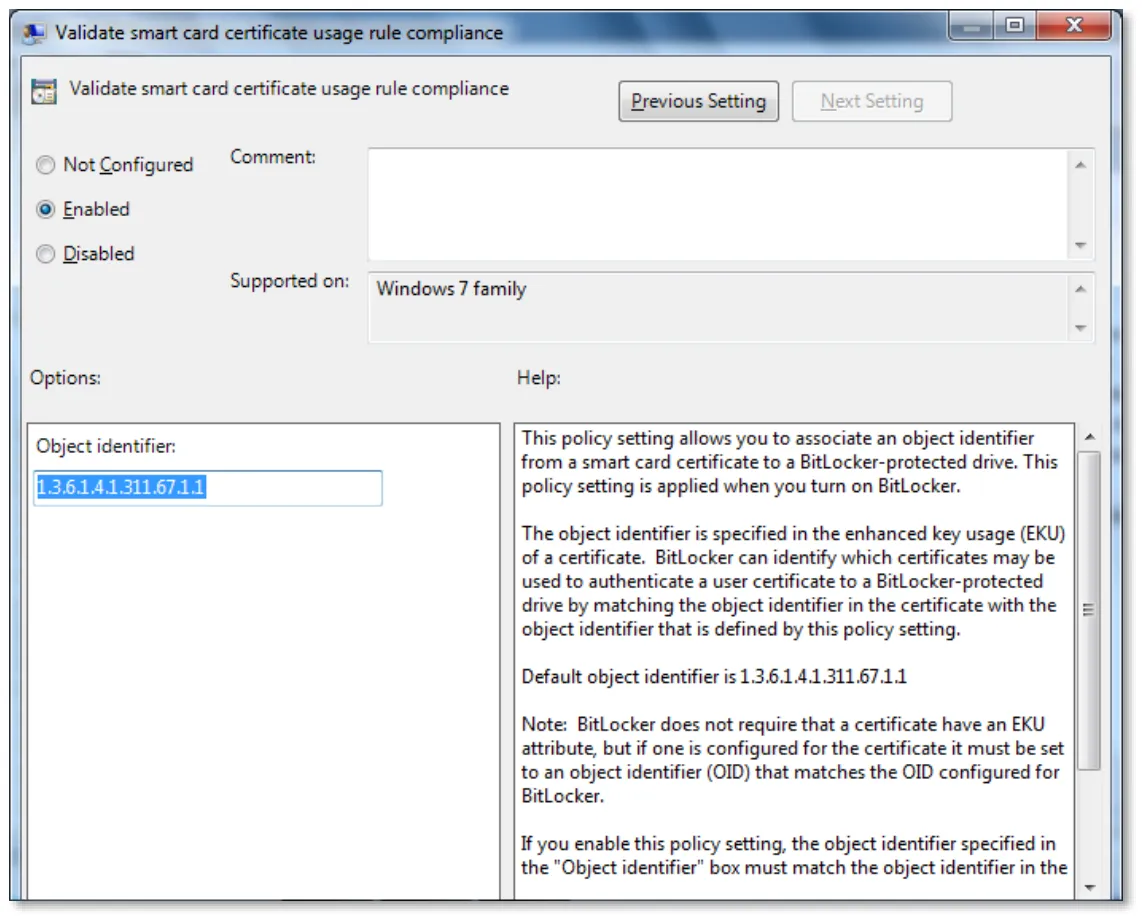This screenshot has width=1145, height=922.
Task: Click the 'Object identifier:' label
Action: point(106,446)
